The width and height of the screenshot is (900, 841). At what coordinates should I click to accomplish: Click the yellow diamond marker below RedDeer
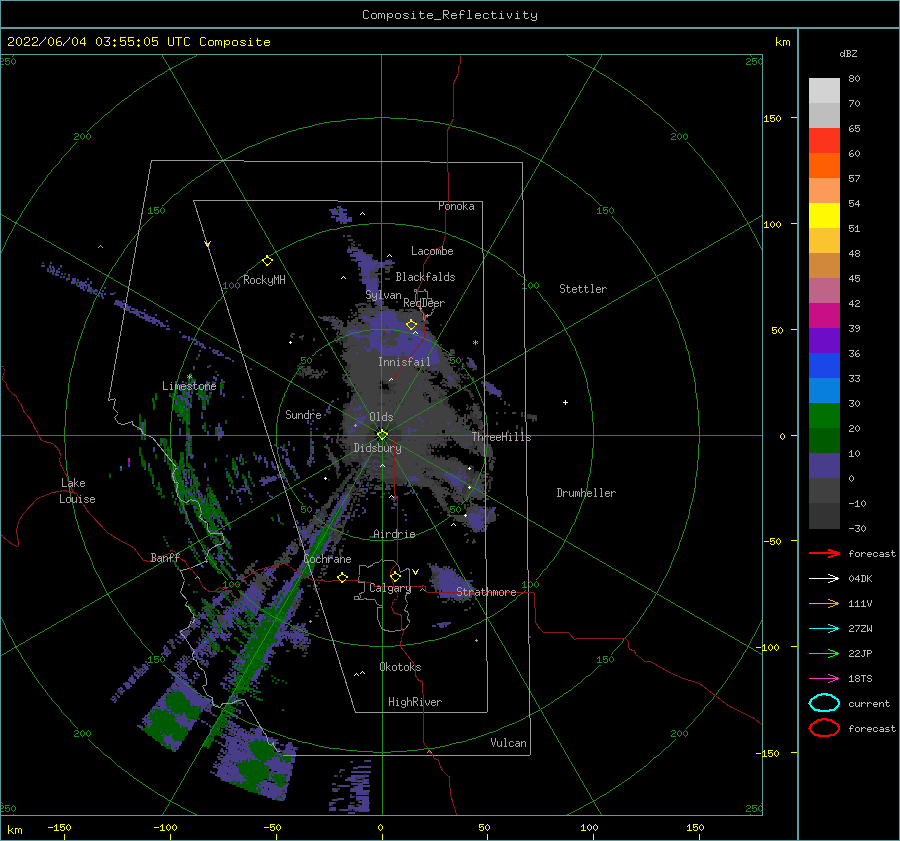point(411,325)
